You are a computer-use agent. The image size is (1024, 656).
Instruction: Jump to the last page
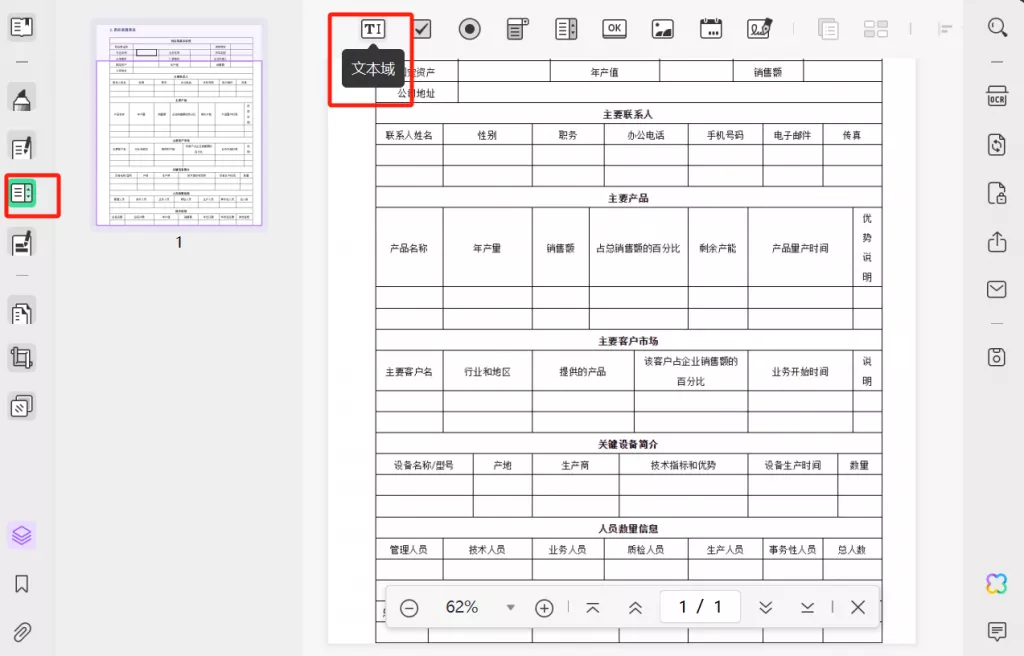coord(807,608)
